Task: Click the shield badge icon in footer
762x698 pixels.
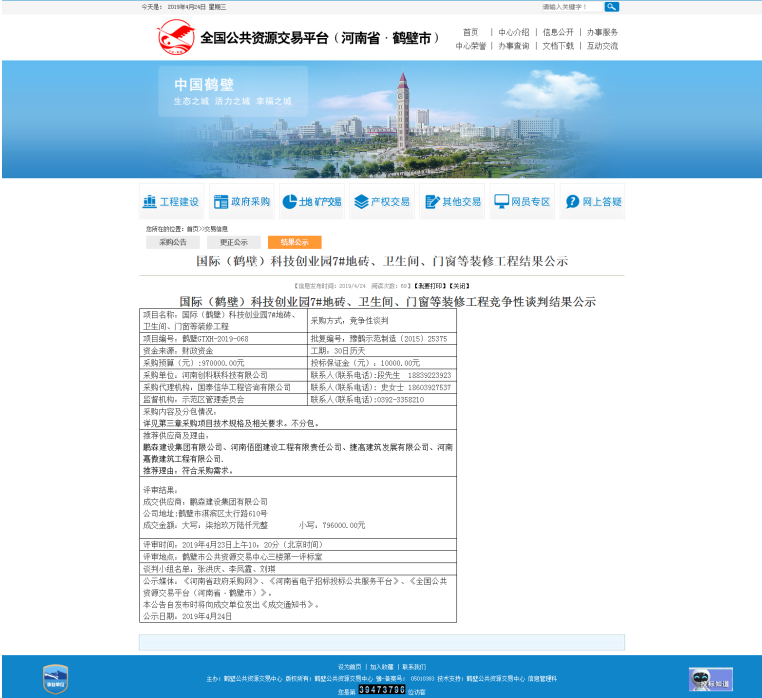Action: coord(56,678)
